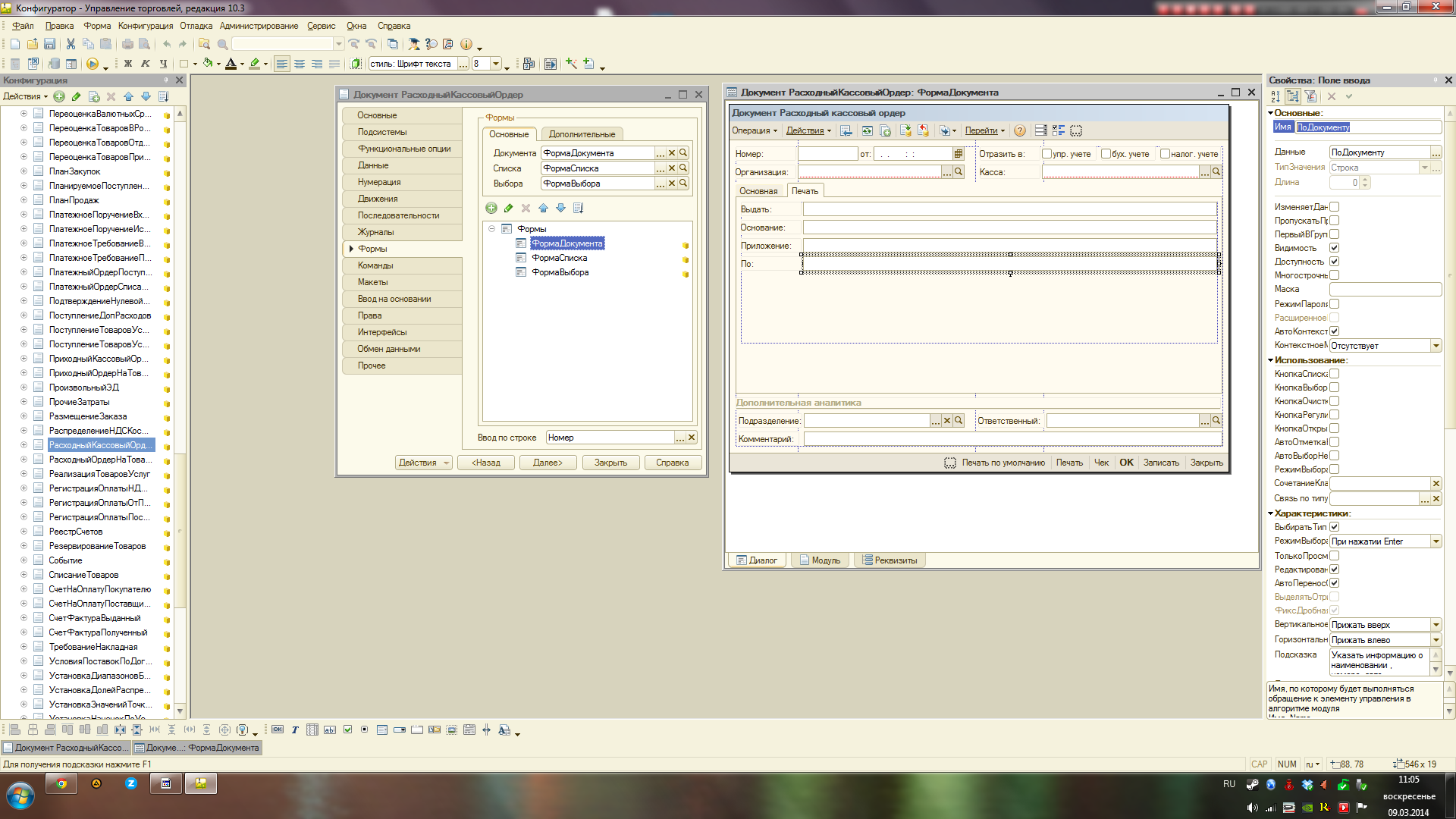Click the alphabetical sort icon in properties panel

[1276, 96]
